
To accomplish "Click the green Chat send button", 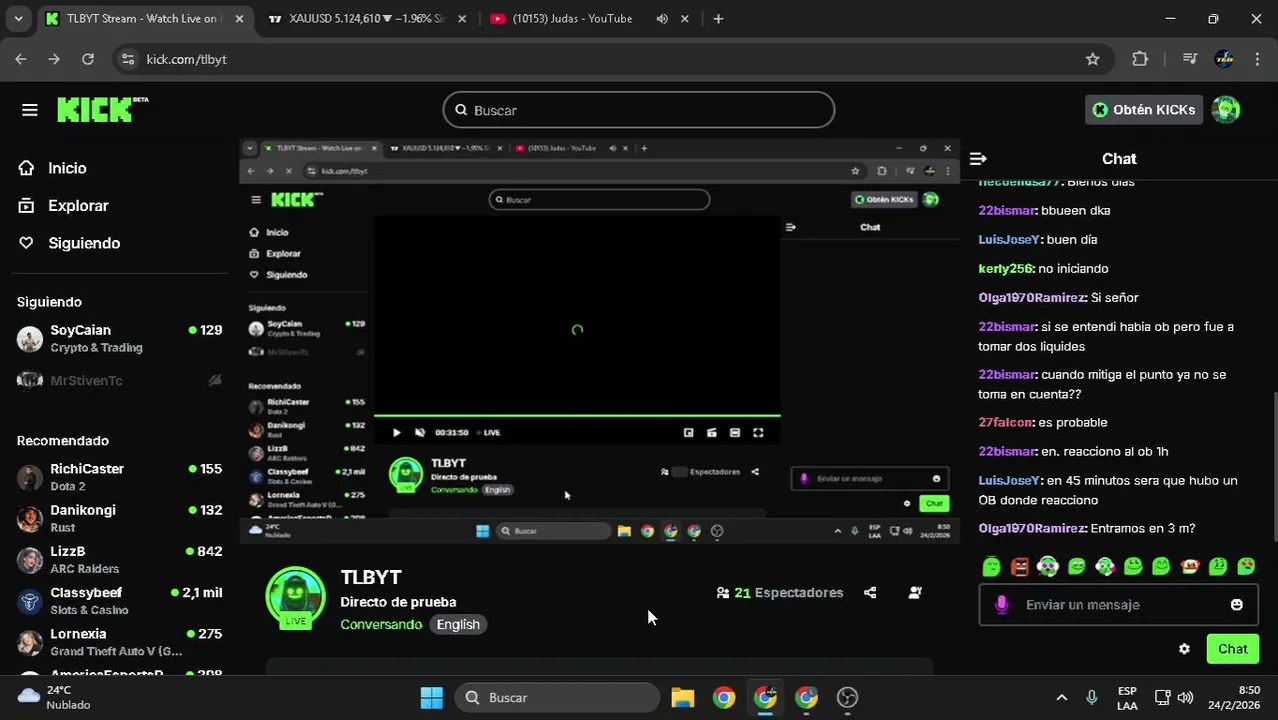I will 1232,649.
